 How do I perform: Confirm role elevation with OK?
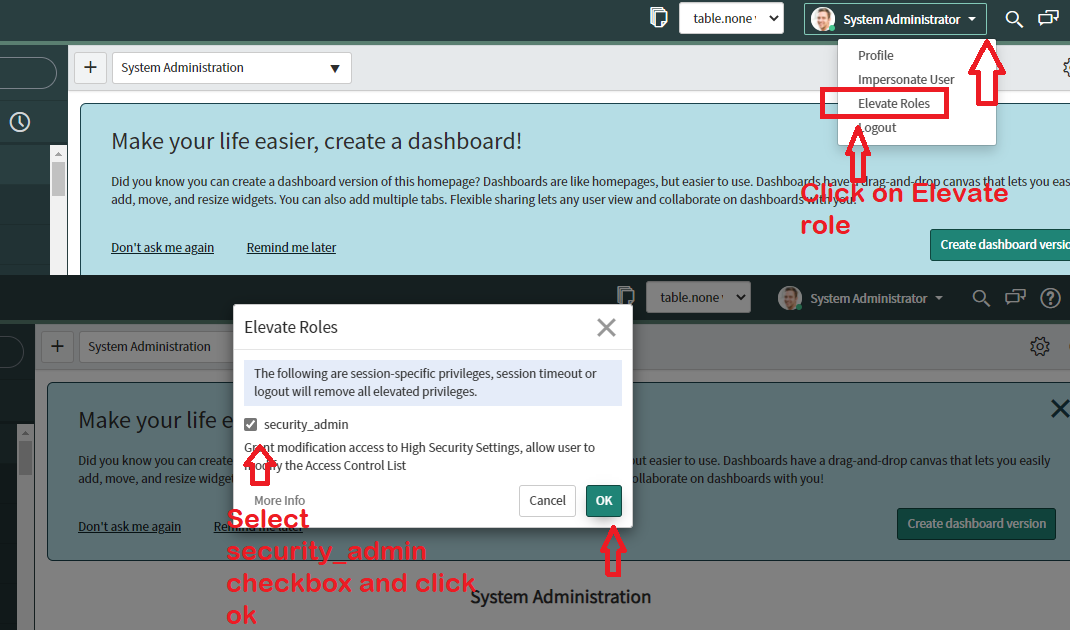[603, 501]
